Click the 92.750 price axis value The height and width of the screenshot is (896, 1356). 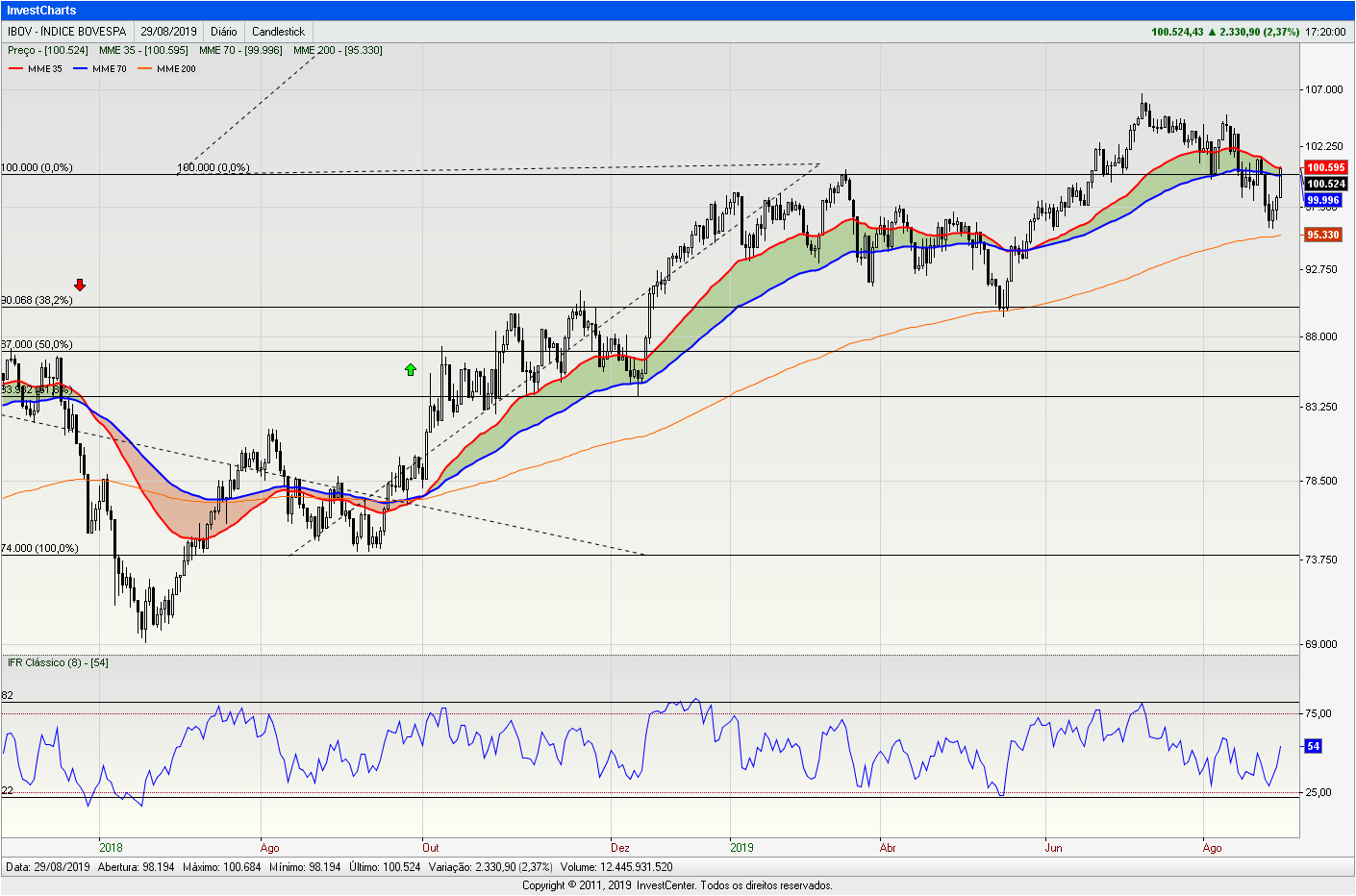[x=1320, y=269]
